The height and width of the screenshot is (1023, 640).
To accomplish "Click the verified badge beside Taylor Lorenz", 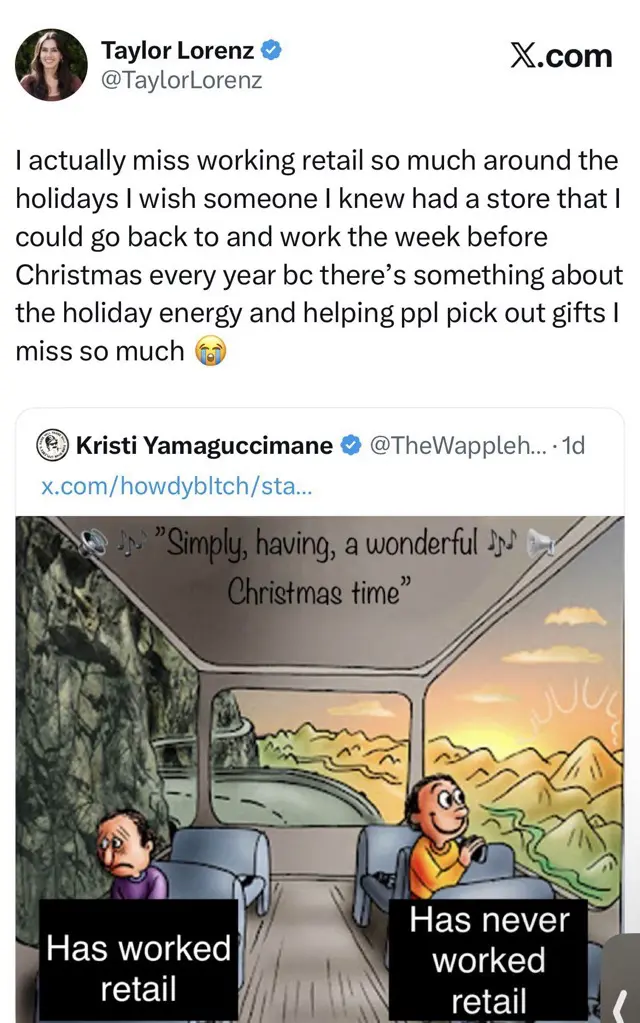I will tap(271, 50).
